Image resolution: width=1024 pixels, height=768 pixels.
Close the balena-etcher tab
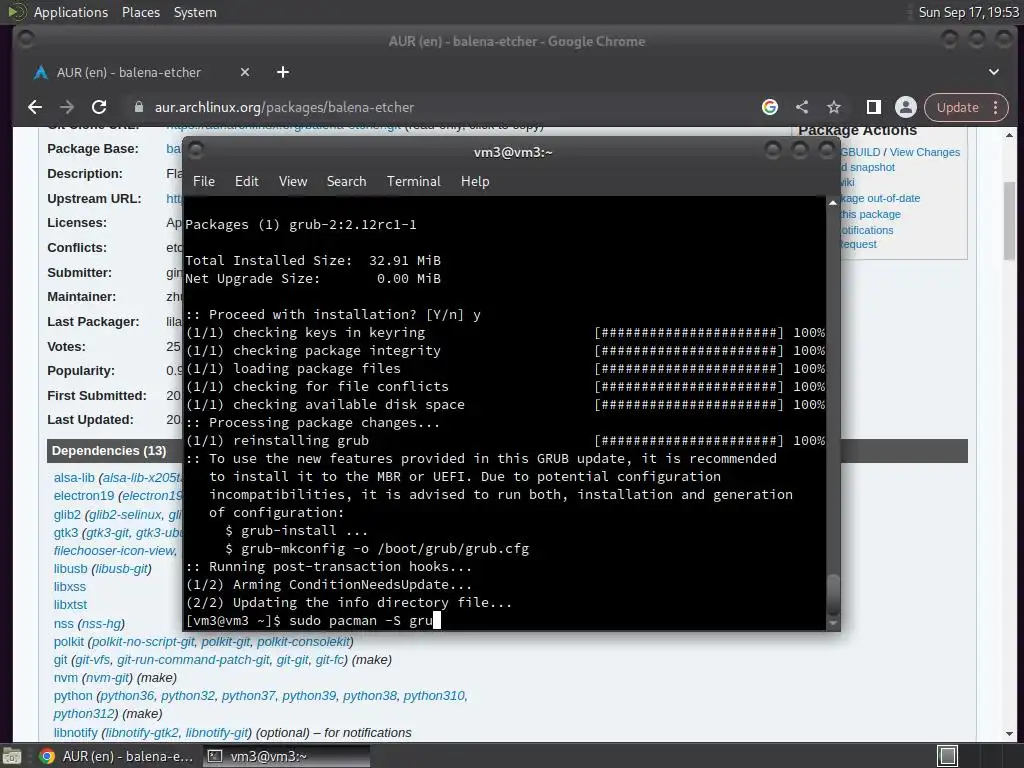(x=245, y=72)
